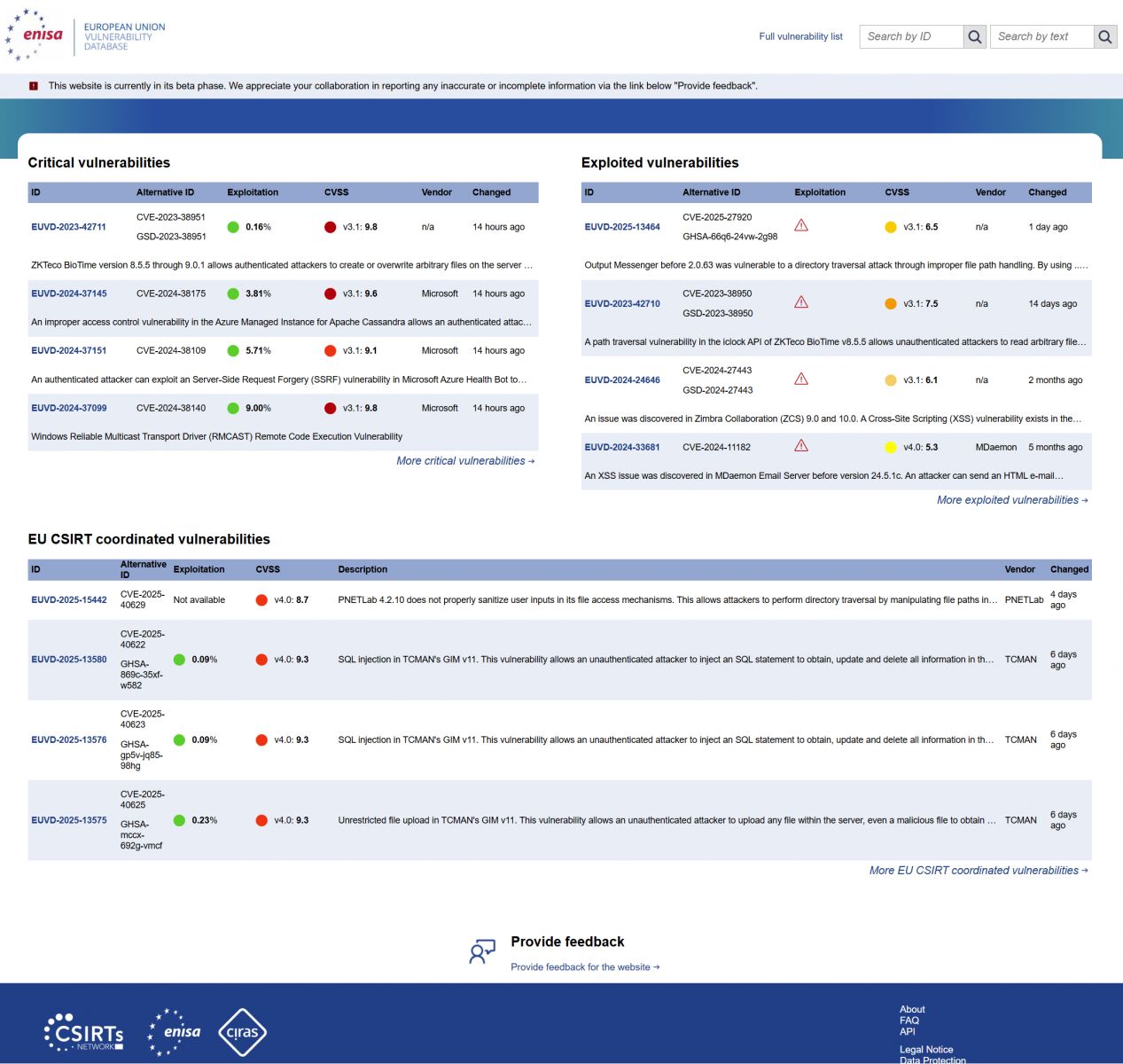Click the CSIRTs Network footer logo
The image size is (1123, 1064).
point(84,1033)
